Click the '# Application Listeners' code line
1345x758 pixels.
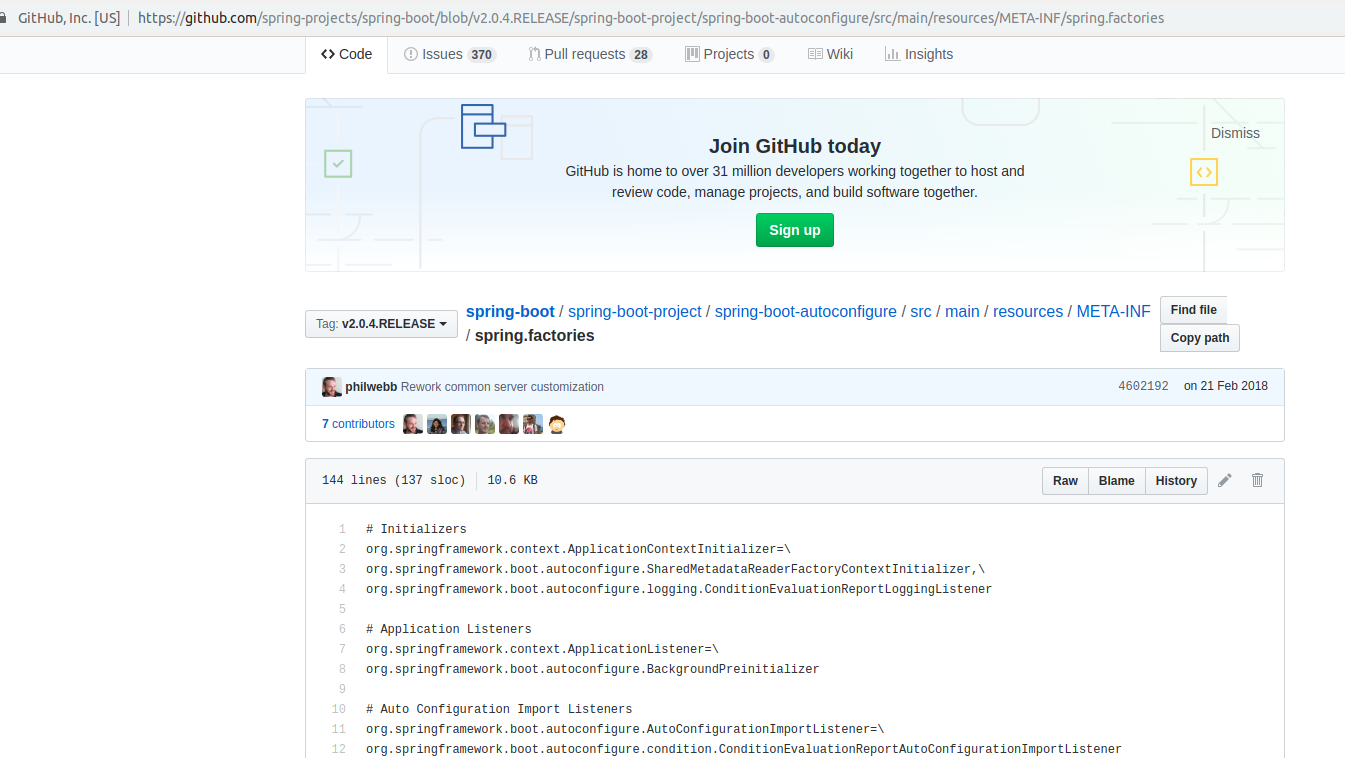click(x=449, y=629)
